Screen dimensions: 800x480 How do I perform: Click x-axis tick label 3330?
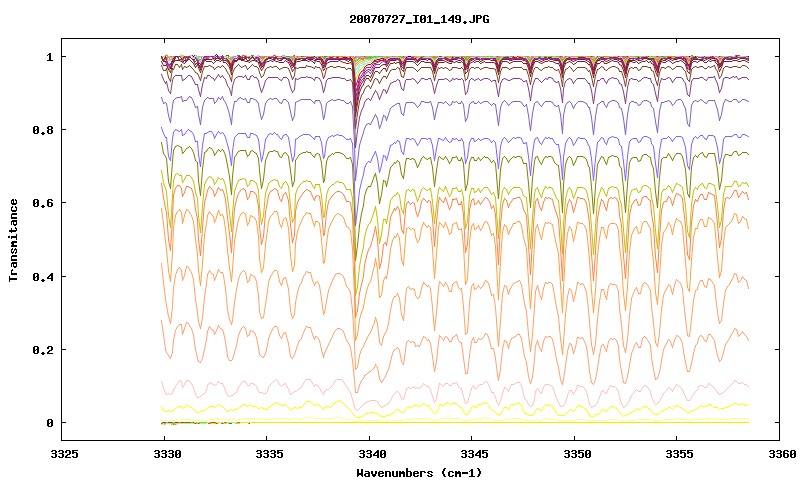[167, 454]
